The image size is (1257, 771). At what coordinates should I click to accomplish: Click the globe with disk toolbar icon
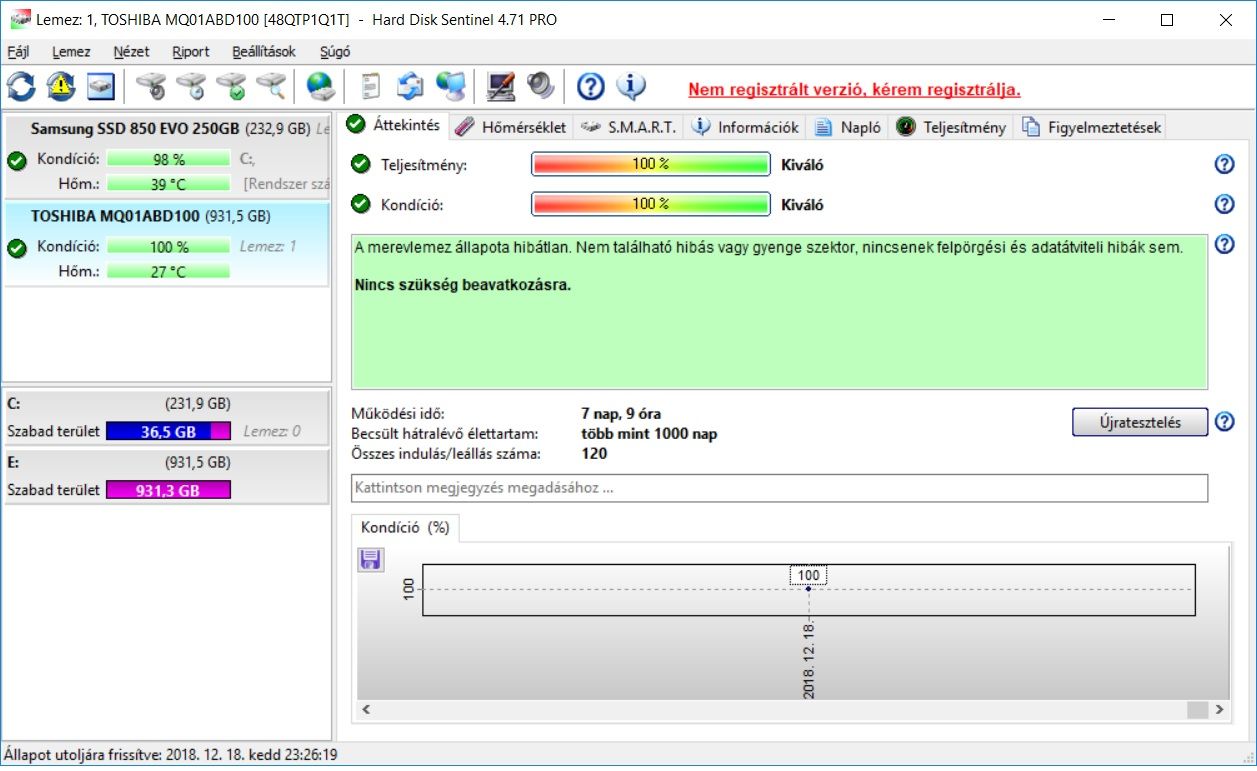(320, 87)
